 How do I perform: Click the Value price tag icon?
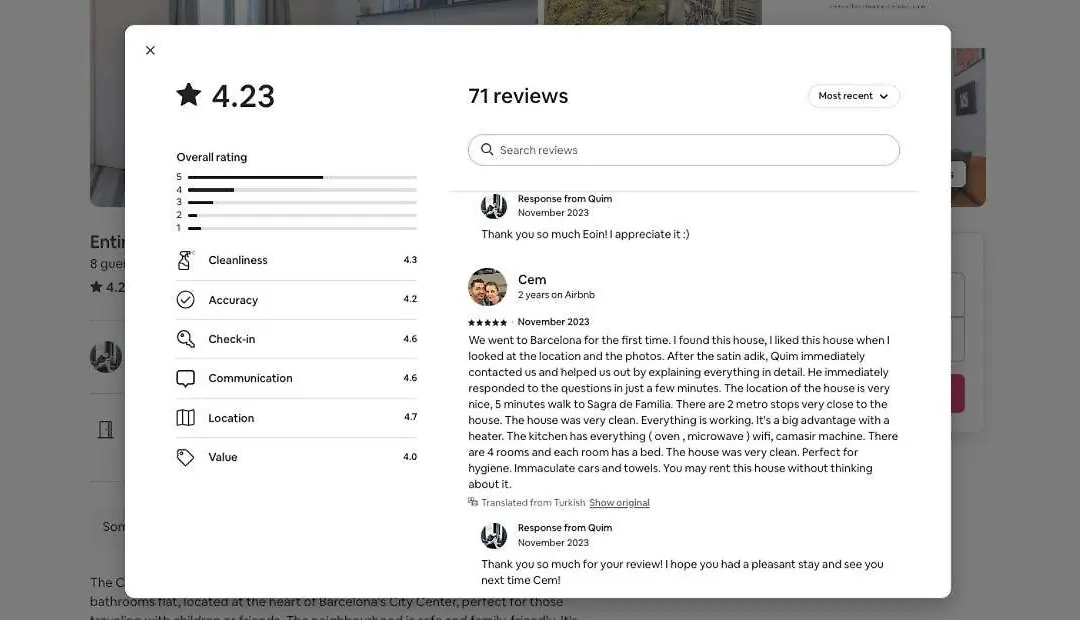185,457
